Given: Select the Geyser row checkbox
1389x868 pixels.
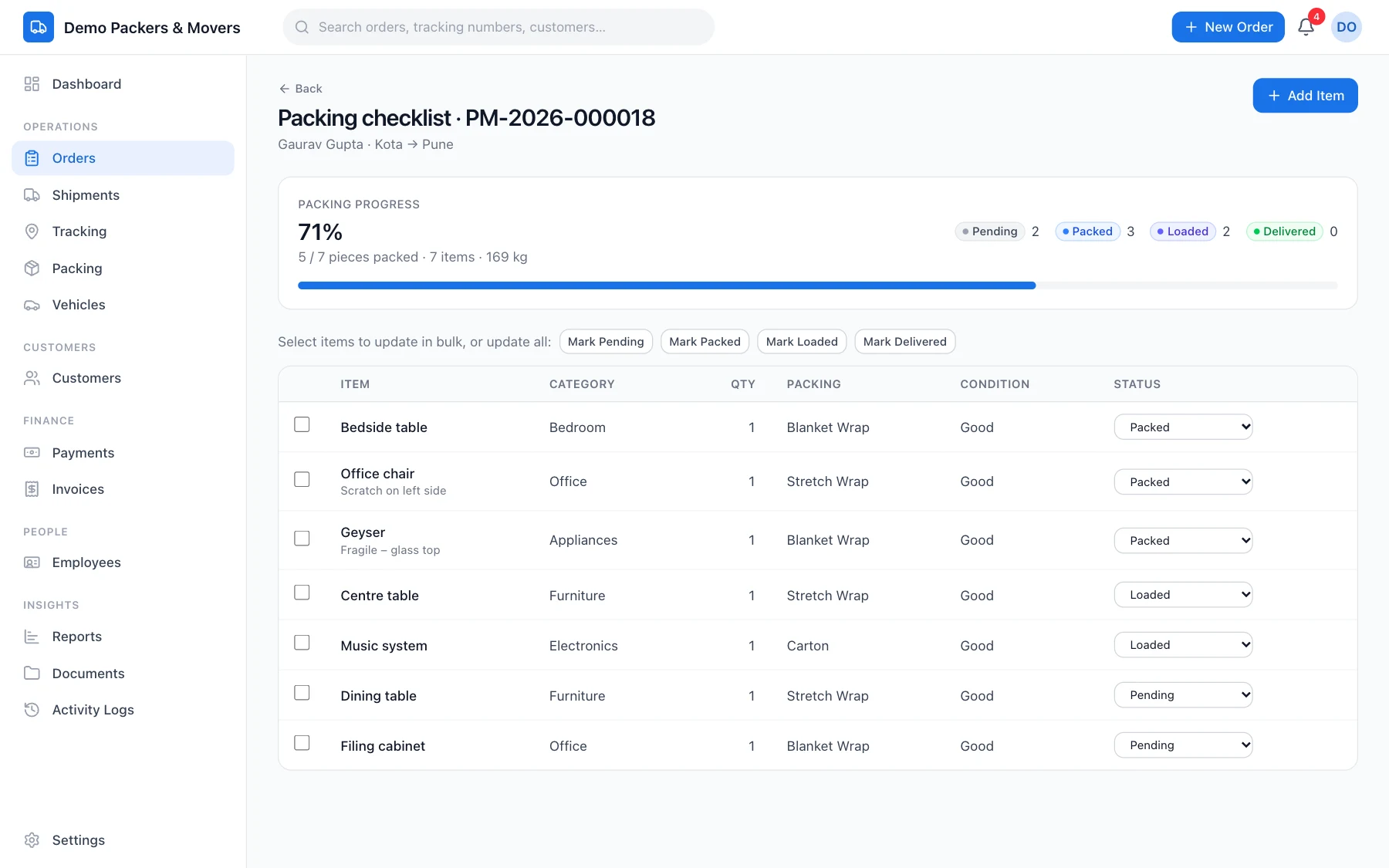Looking at the screenshot, I should (302, 538).
